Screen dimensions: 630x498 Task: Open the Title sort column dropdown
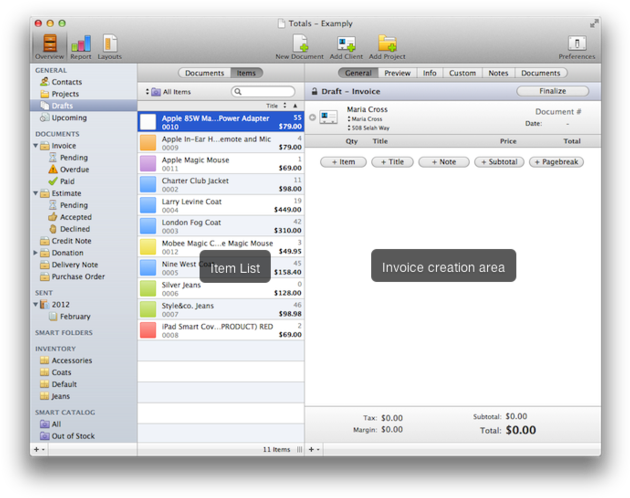tap(276, 106)
